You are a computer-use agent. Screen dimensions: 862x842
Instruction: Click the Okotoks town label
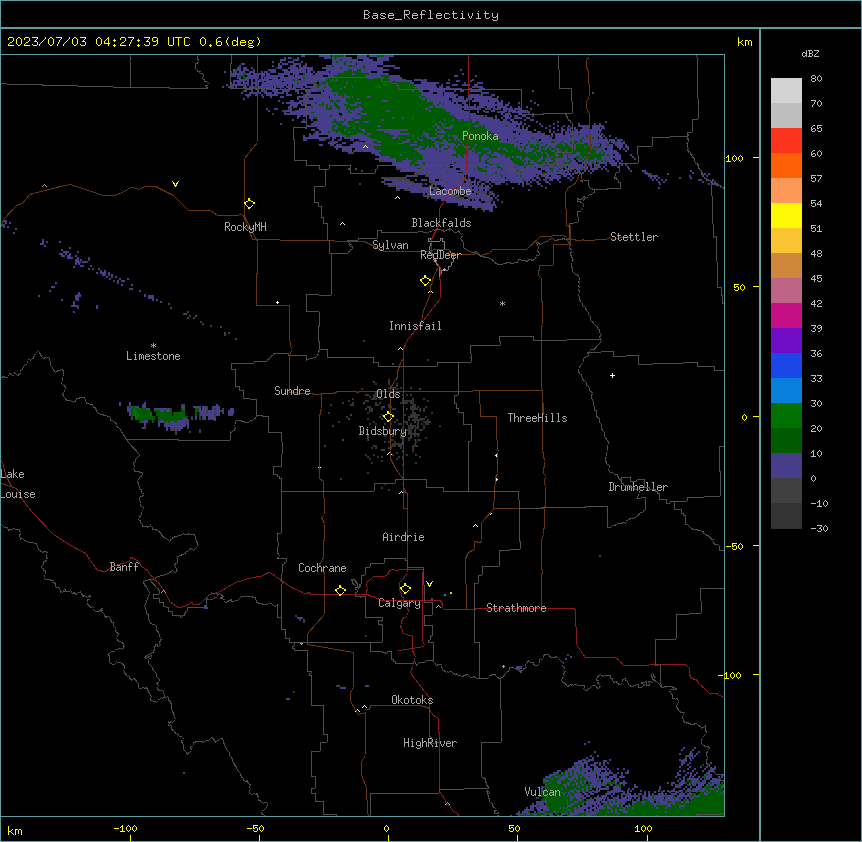click(x=412, y=700)
